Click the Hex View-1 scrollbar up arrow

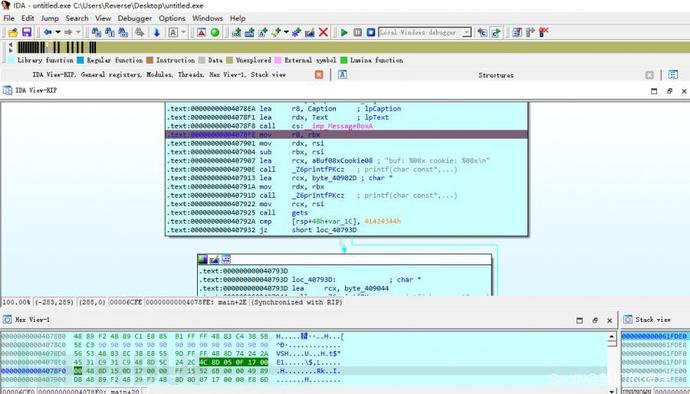612,337
